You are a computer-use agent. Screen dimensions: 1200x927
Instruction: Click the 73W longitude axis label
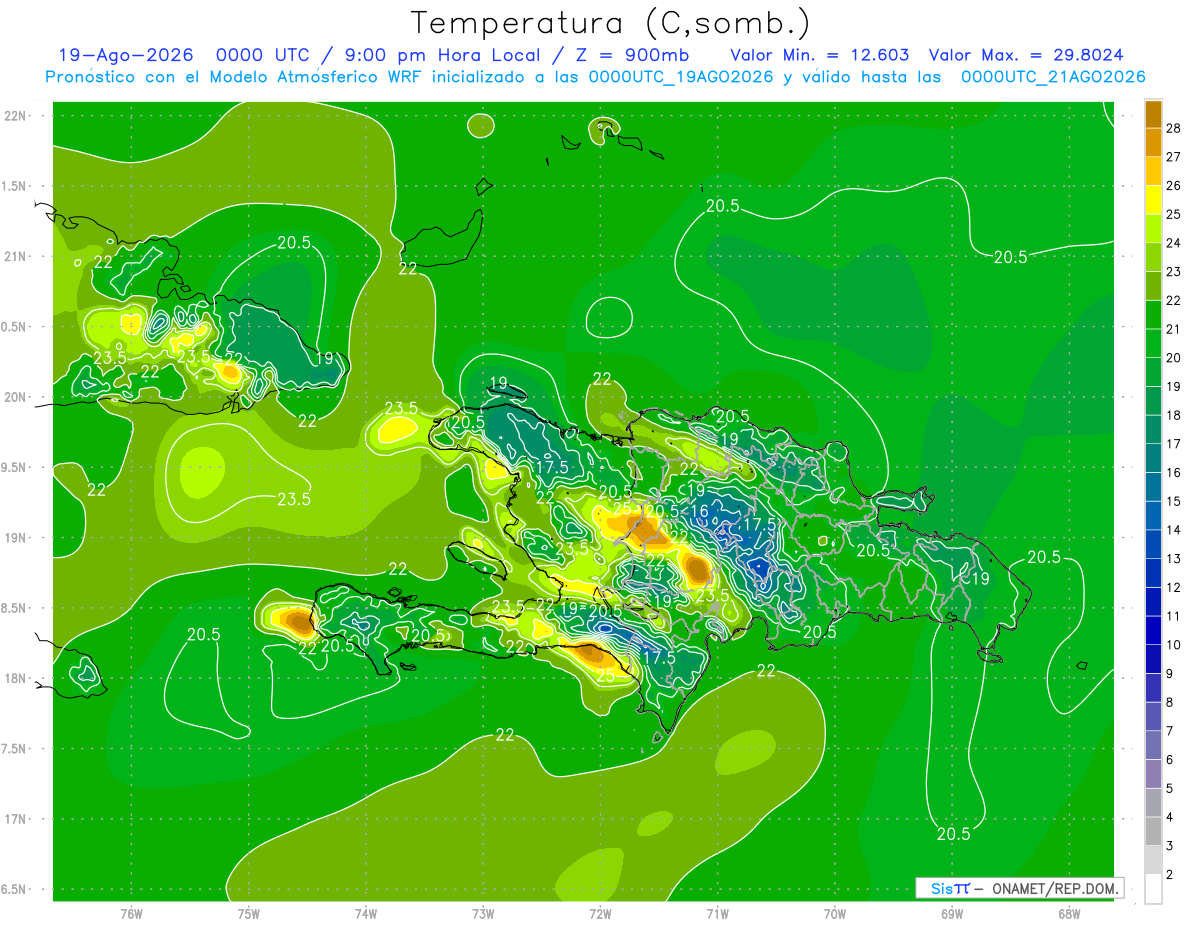pyautogui.click(x=483, y=914)
